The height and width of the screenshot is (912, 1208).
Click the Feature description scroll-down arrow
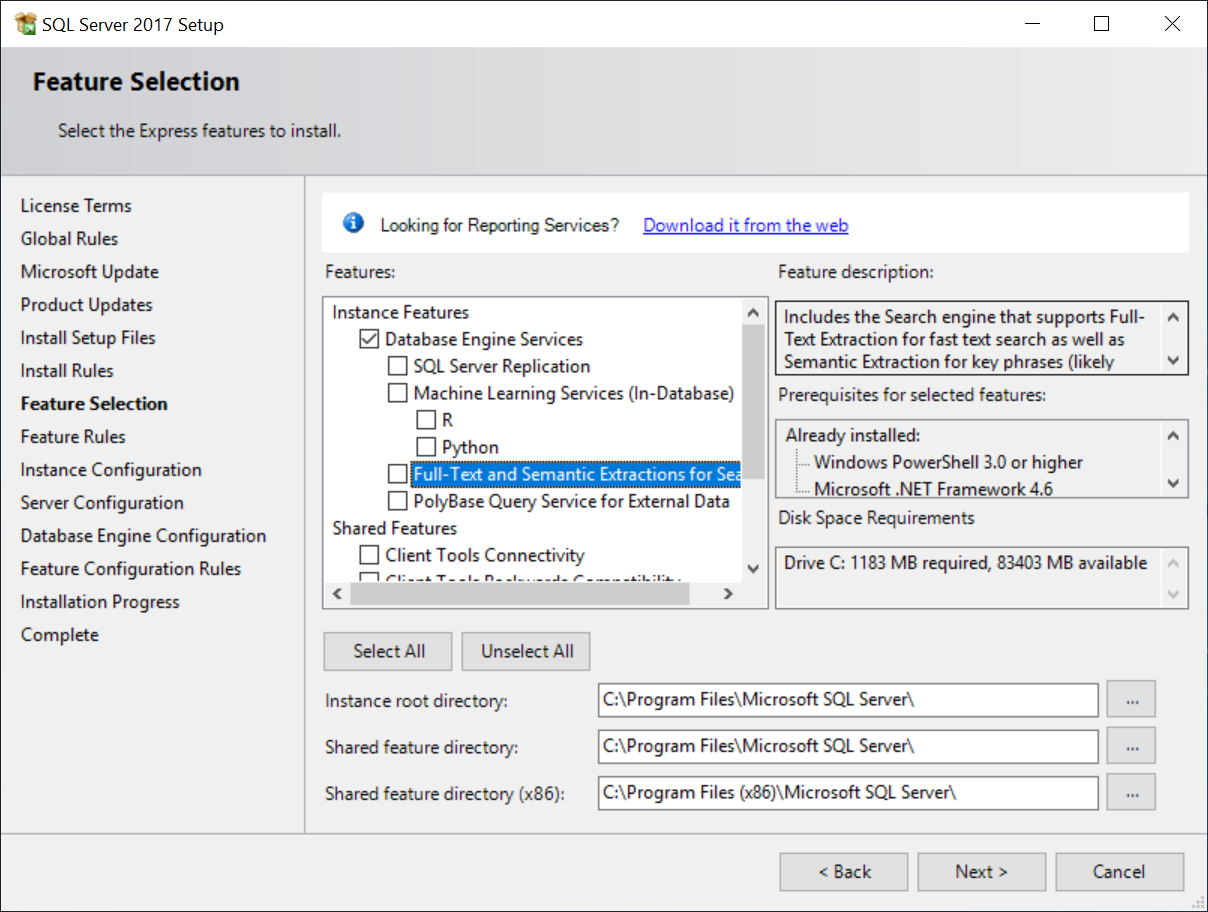(1173, 360)
